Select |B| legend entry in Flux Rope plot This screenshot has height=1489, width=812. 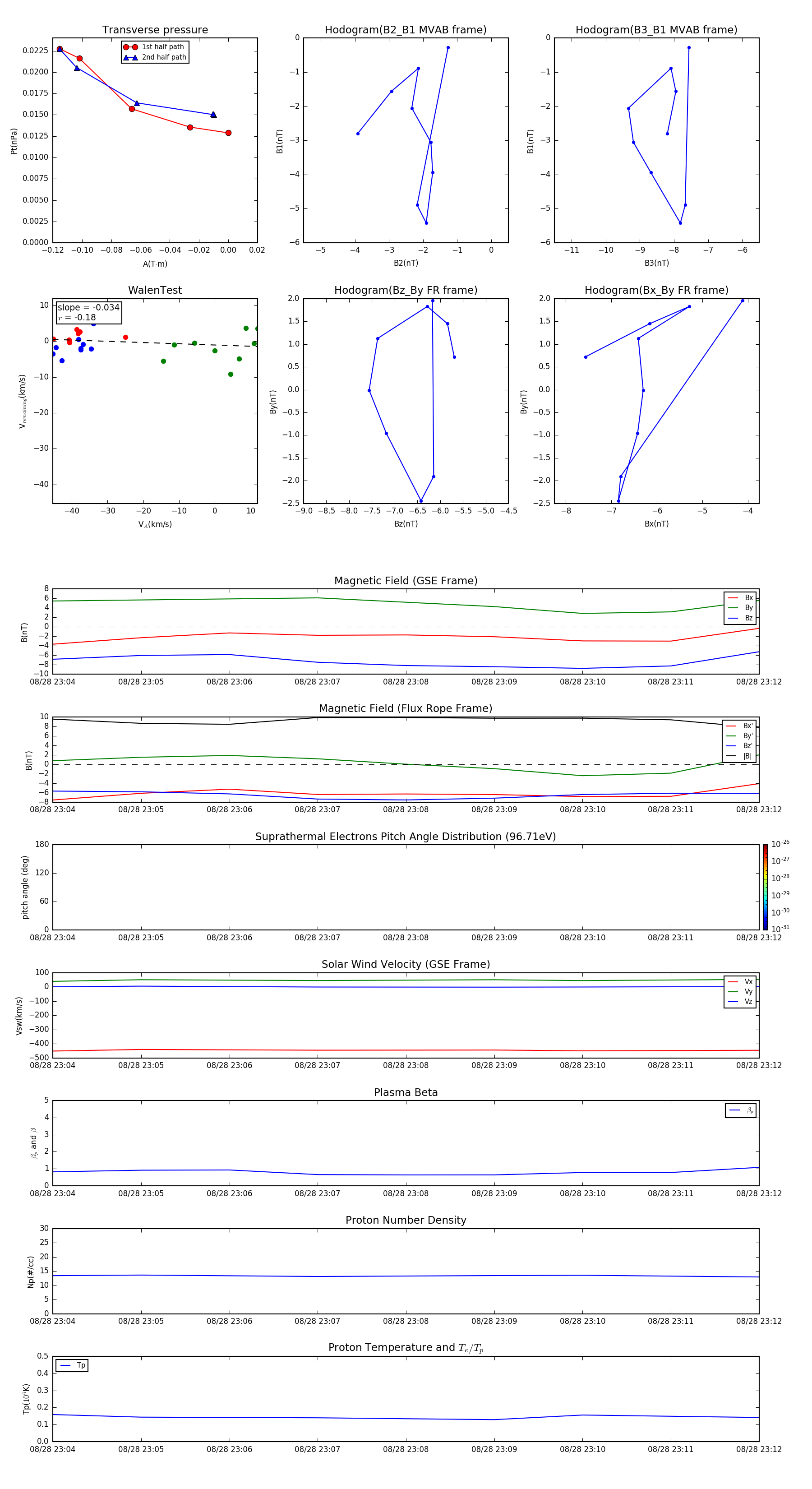pyautogui.click(x=739, y=756)
